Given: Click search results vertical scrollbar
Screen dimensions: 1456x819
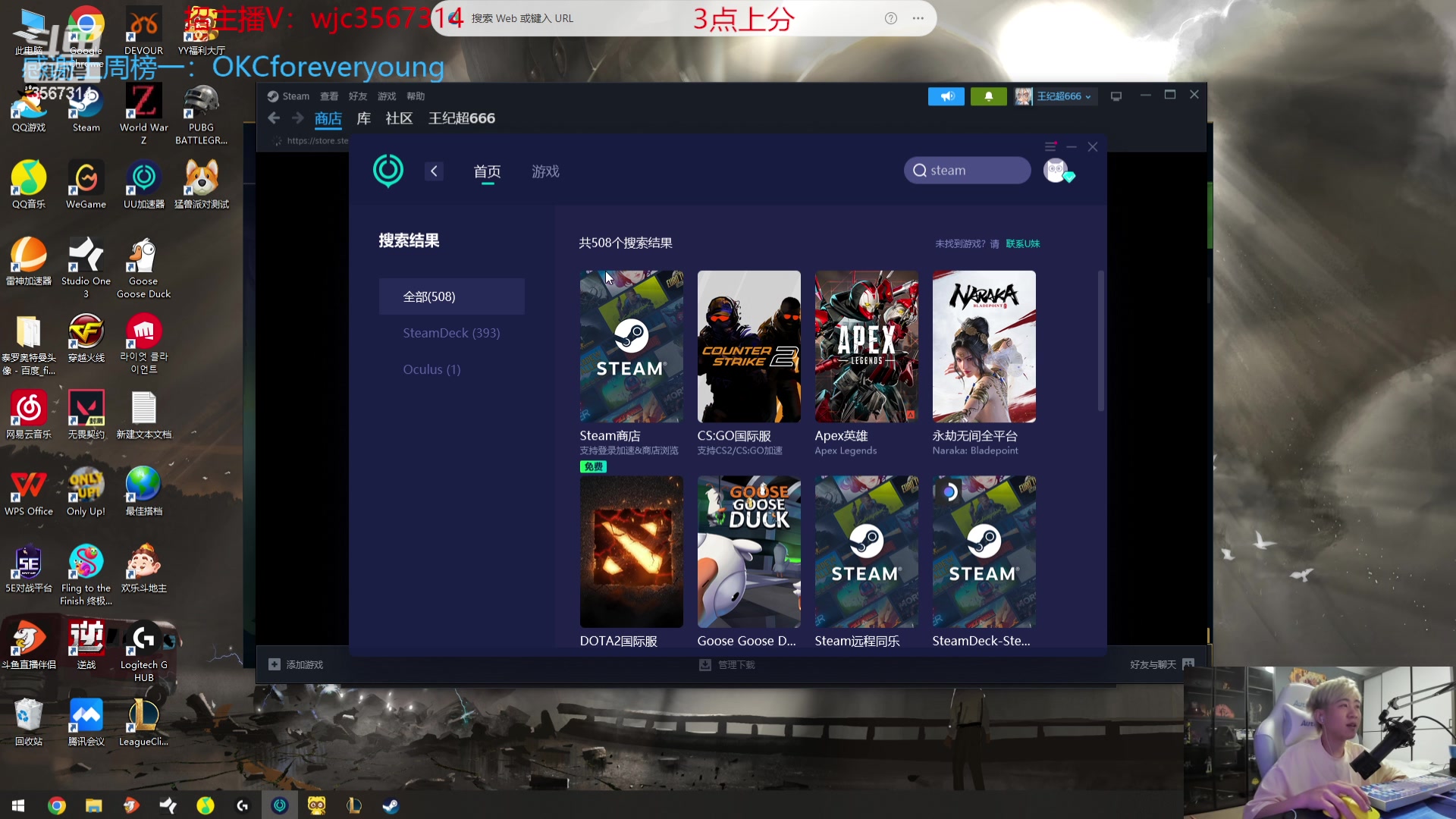Looking at the screenshot, I should (1101, 341).
